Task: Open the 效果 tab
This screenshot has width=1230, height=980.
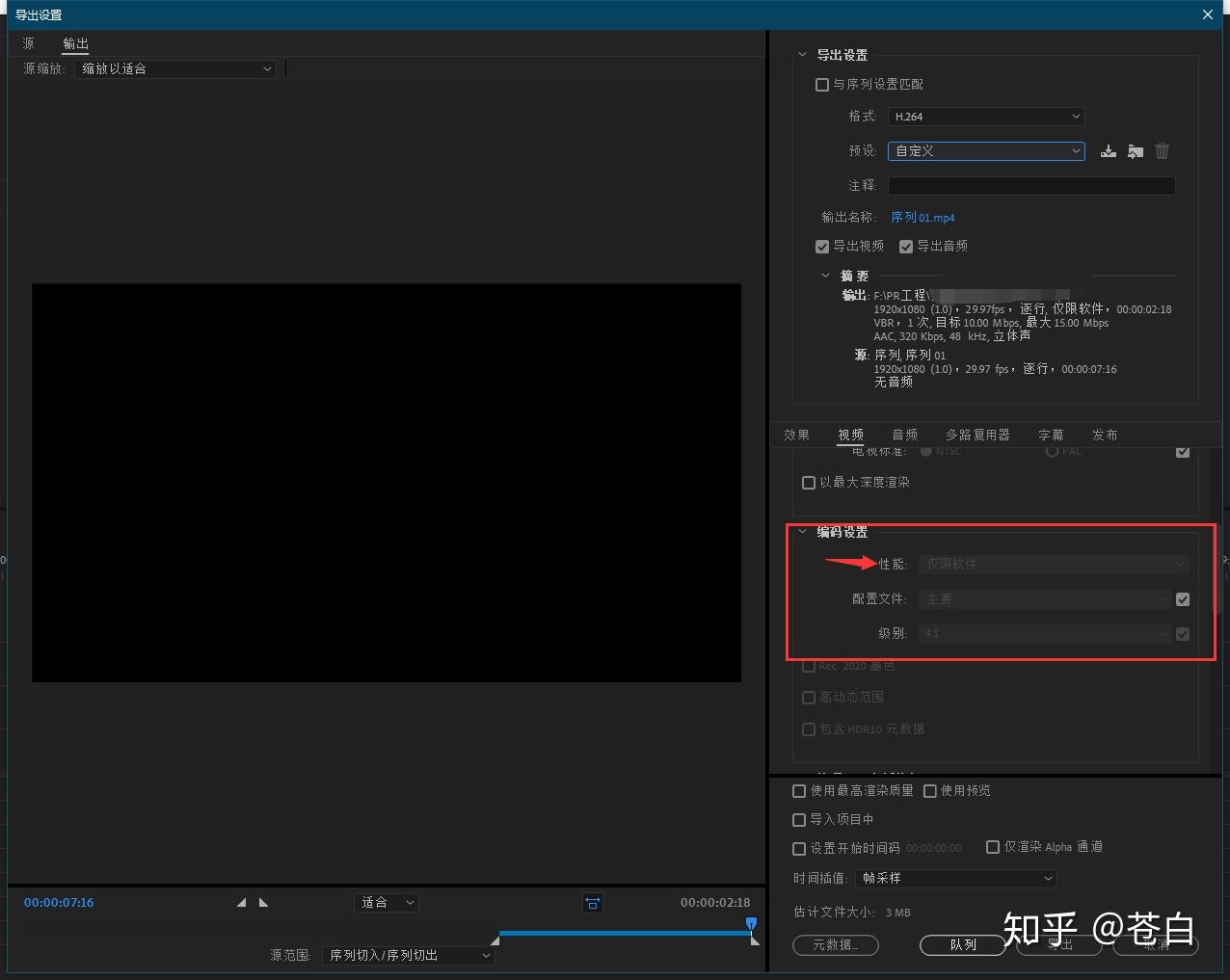Action: tap(796, 436)
